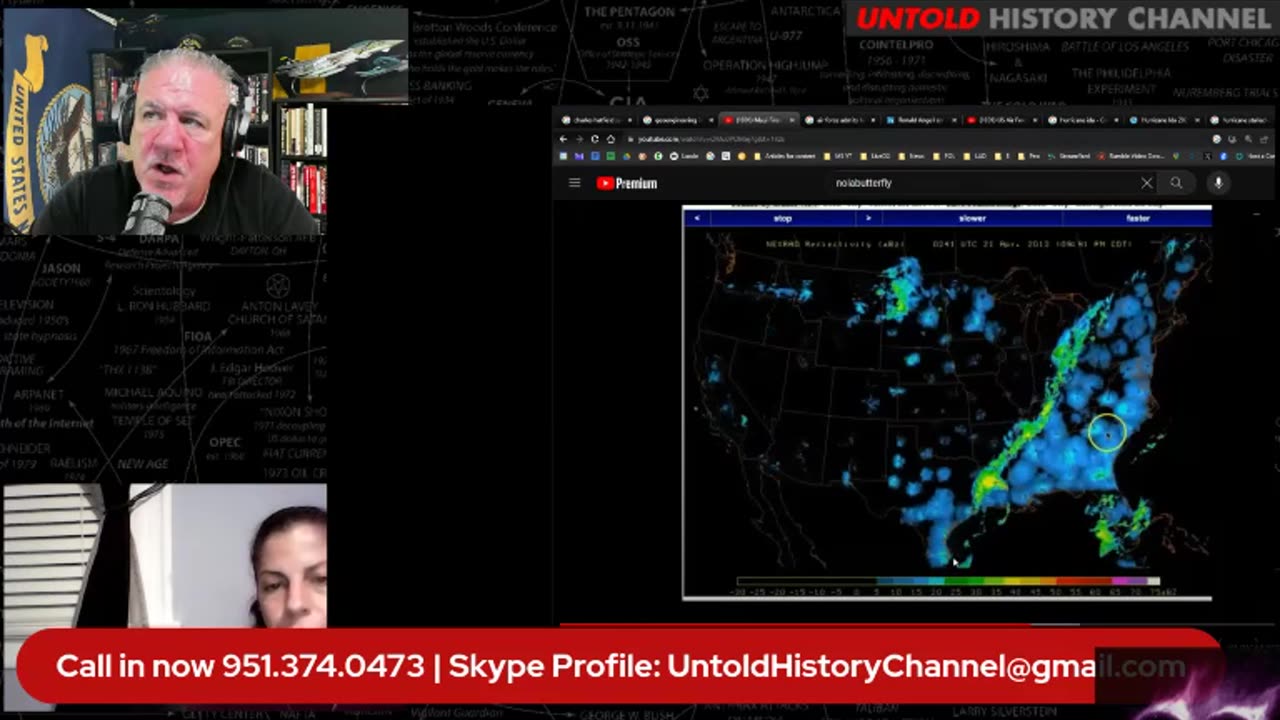This screenshot has height=720, width=1280.
Task: Open the 'Articles for content' bookmark folder
Action: click(x=785, y=156)
